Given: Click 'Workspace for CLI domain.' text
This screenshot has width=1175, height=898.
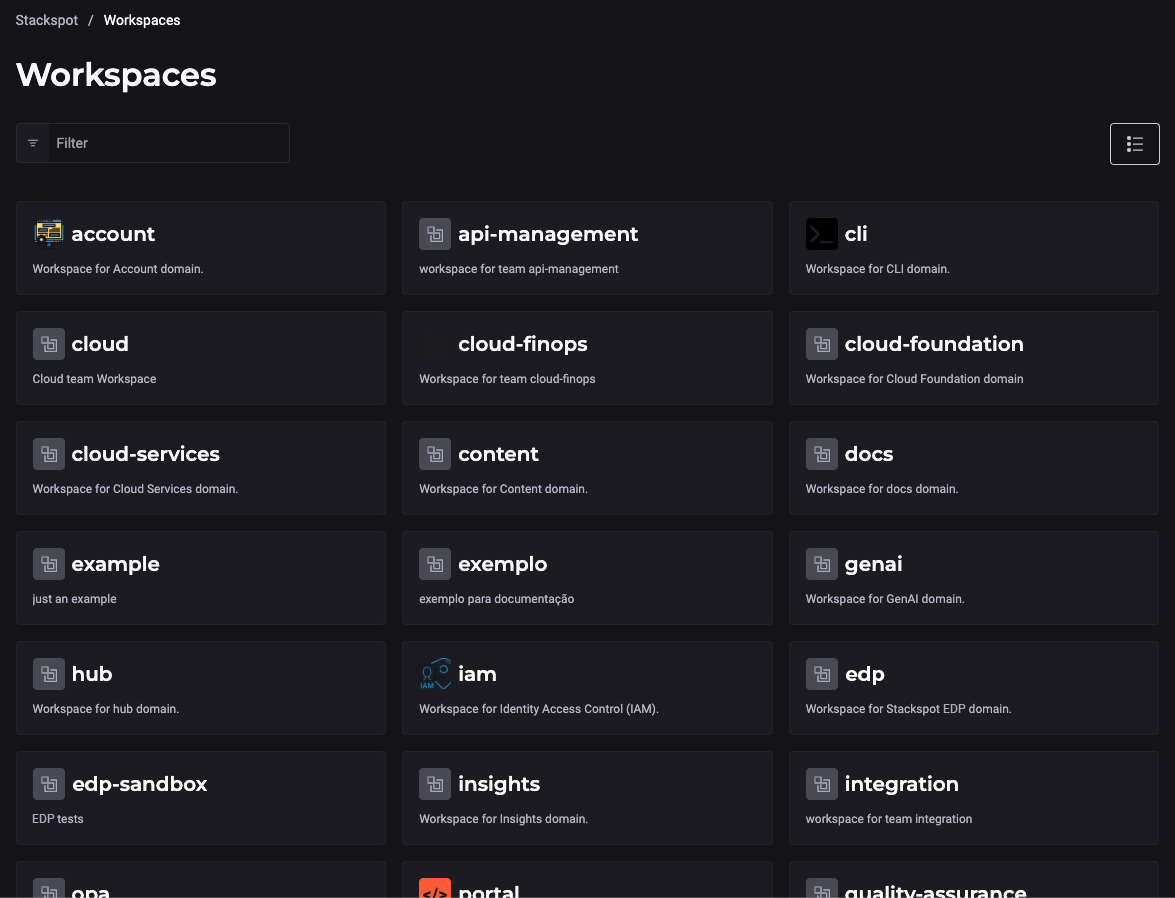Looking at the screenshot, I should tap(878, 269).
